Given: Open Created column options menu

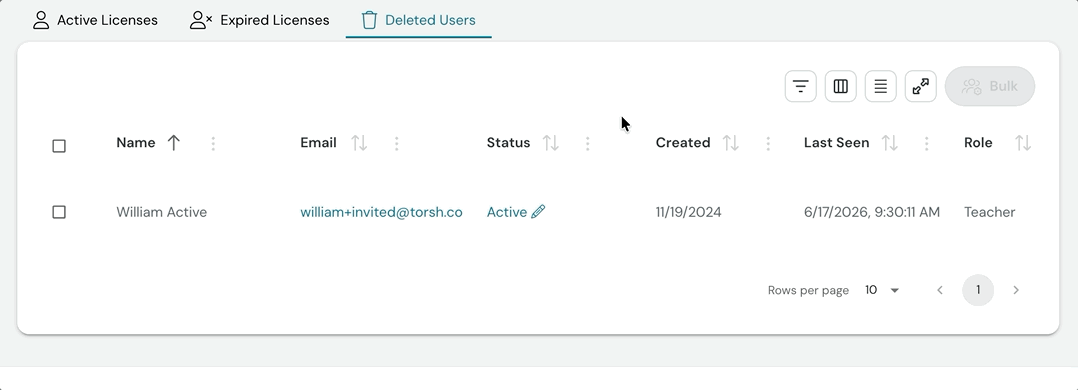Looking at the screenshot, I should [768, 143].
